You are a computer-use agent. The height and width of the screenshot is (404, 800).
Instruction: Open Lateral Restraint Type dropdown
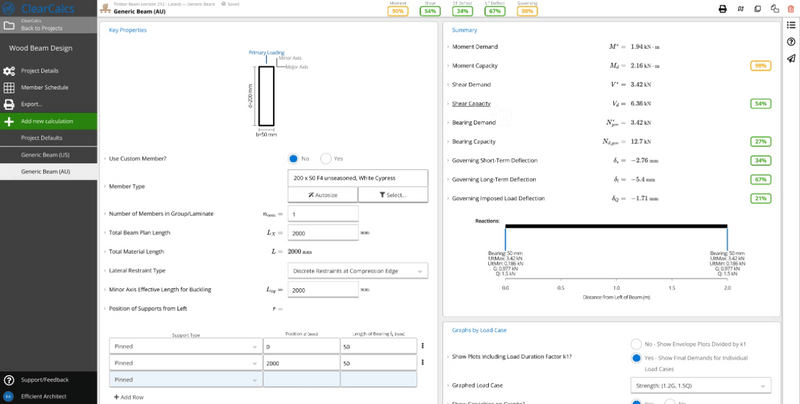pyautogui.click(x=356, y=270)
